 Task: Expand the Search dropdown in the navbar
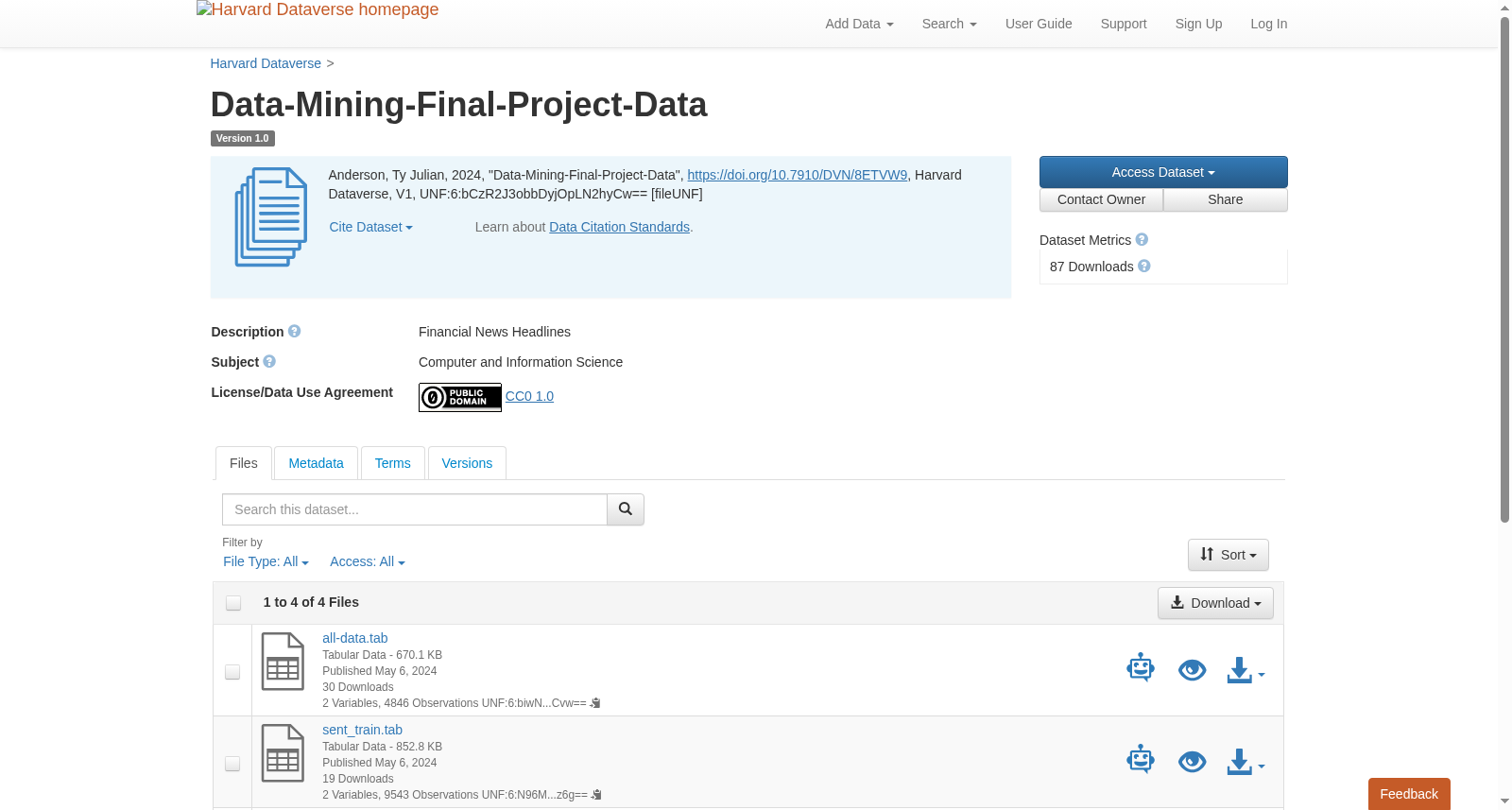click(949, 24)
